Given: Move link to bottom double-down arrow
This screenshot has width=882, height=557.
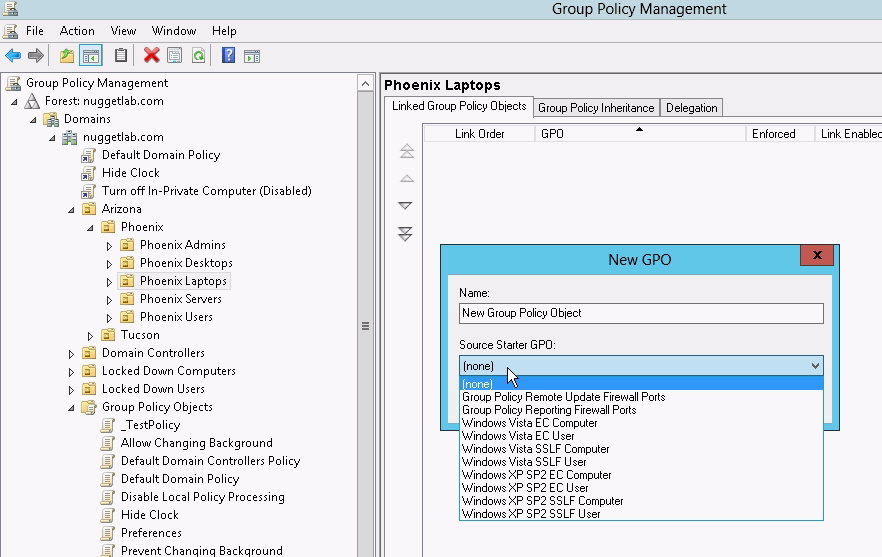Looking at the screenshot, I should [x=405, y=233].
